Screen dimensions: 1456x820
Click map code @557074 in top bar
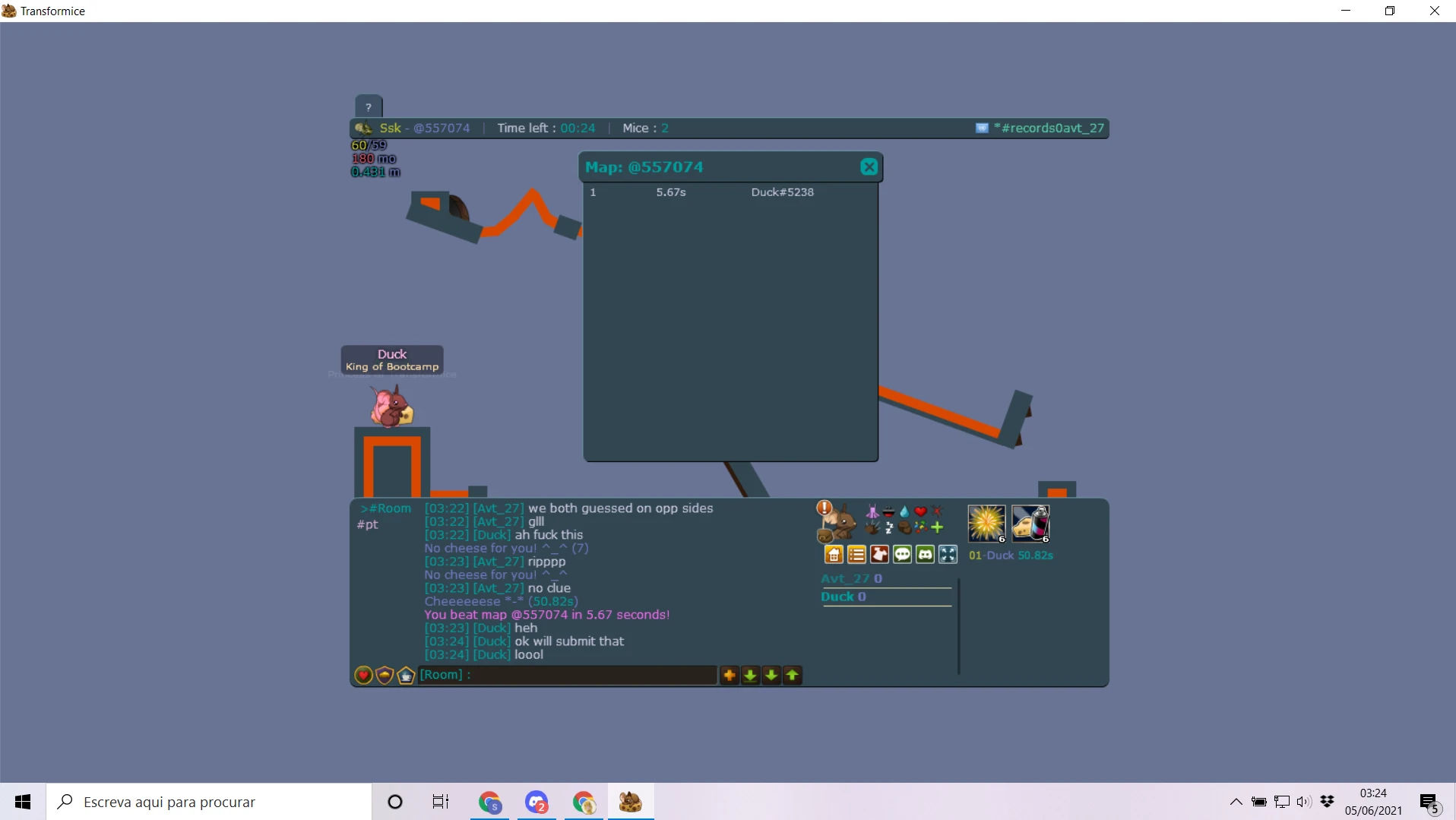click(x=442, y=128)
